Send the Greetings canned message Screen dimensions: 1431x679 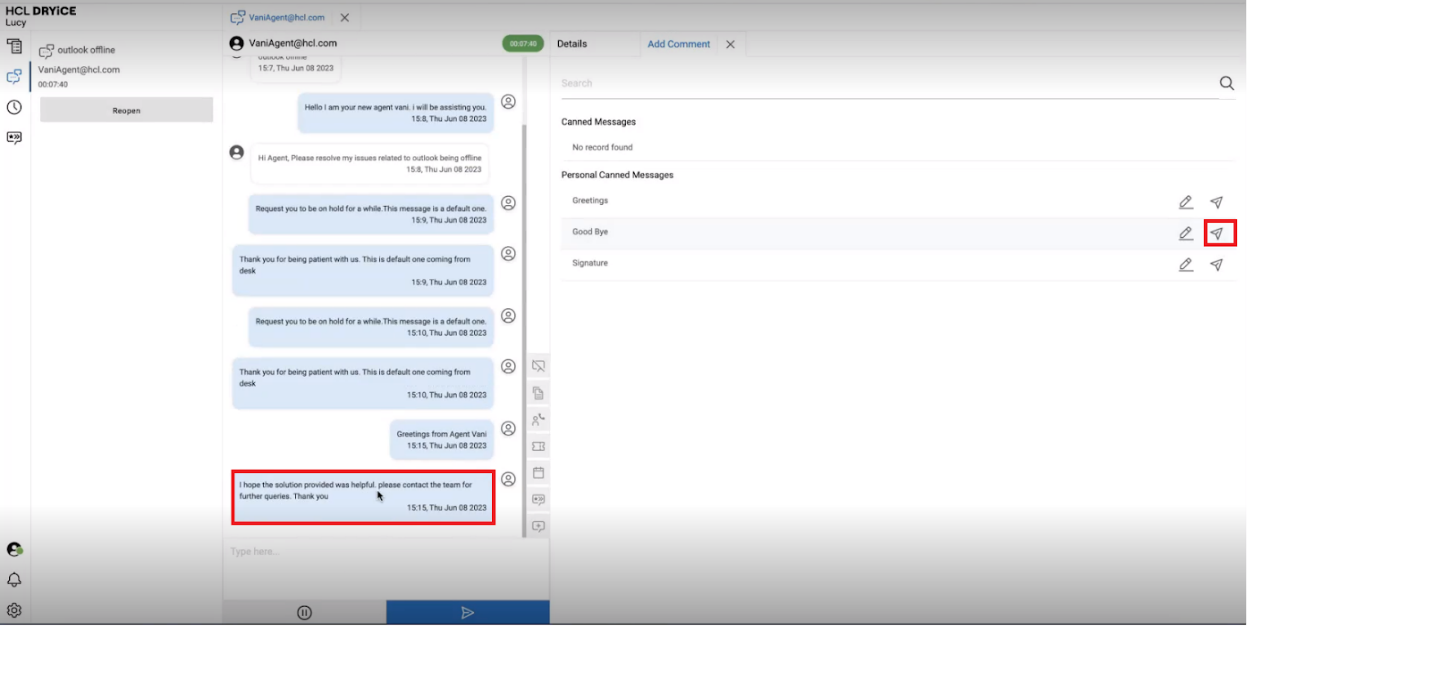coord(1216,202)
